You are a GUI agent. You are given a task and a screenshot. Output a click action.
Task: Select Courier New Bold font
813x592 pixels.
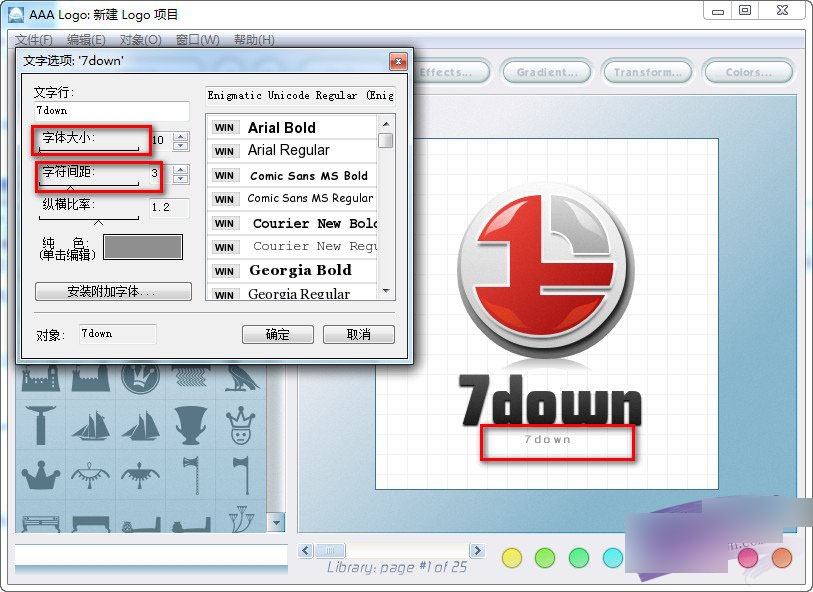pyautogui.click(x=292, y=223)
